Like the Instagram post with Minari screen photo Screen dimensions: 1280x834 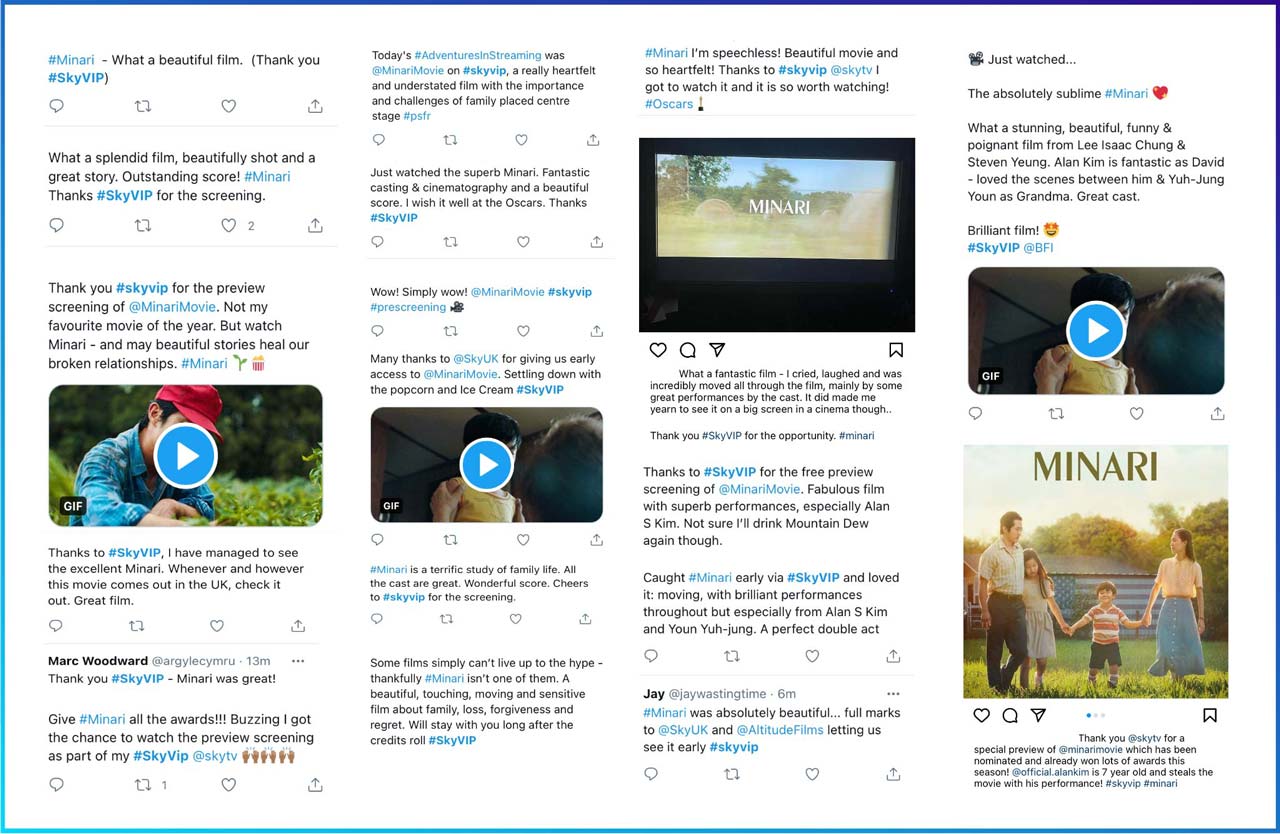658,350
